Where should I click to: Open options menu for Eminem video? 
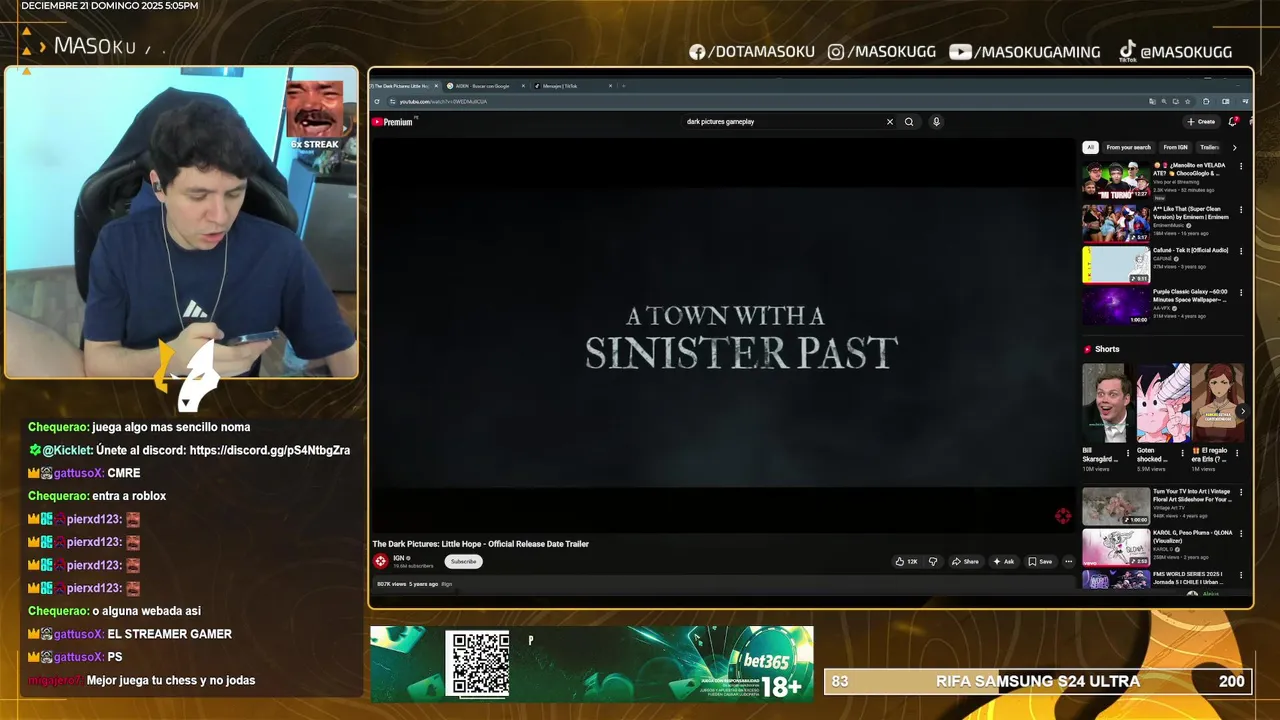click(1241, 210)
